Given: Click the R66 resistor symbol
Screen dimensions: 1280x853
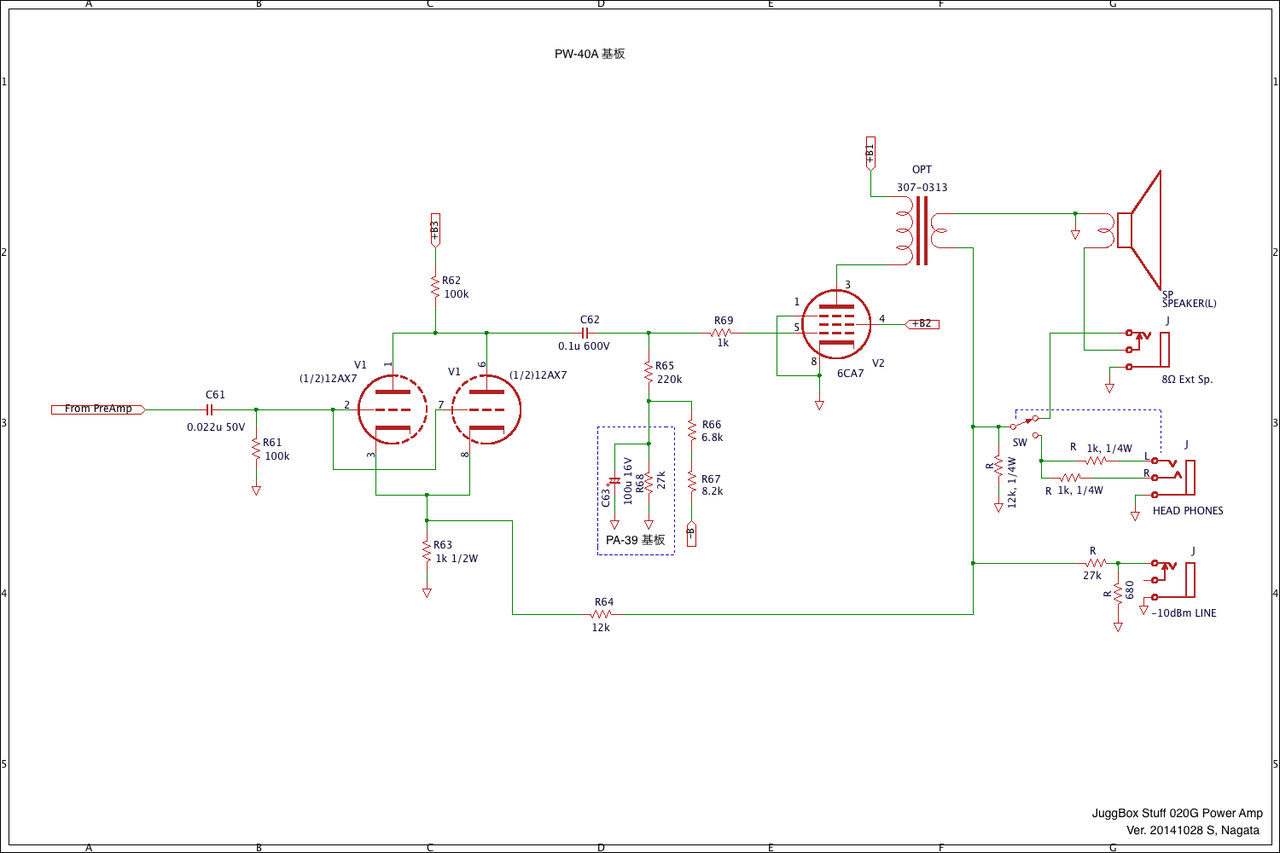Looking at the screenshot, I should pos(692,430).
